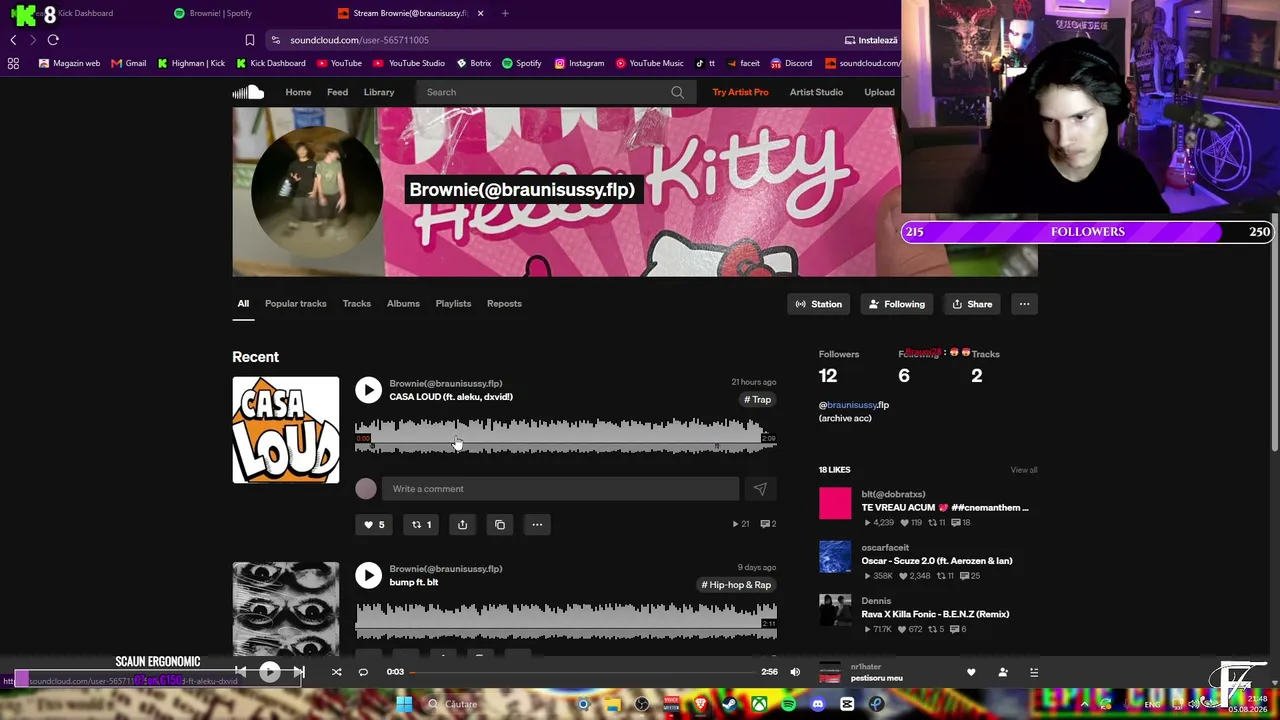
Task: Toggle shuffle in the player bar
Action: [336, 672]
